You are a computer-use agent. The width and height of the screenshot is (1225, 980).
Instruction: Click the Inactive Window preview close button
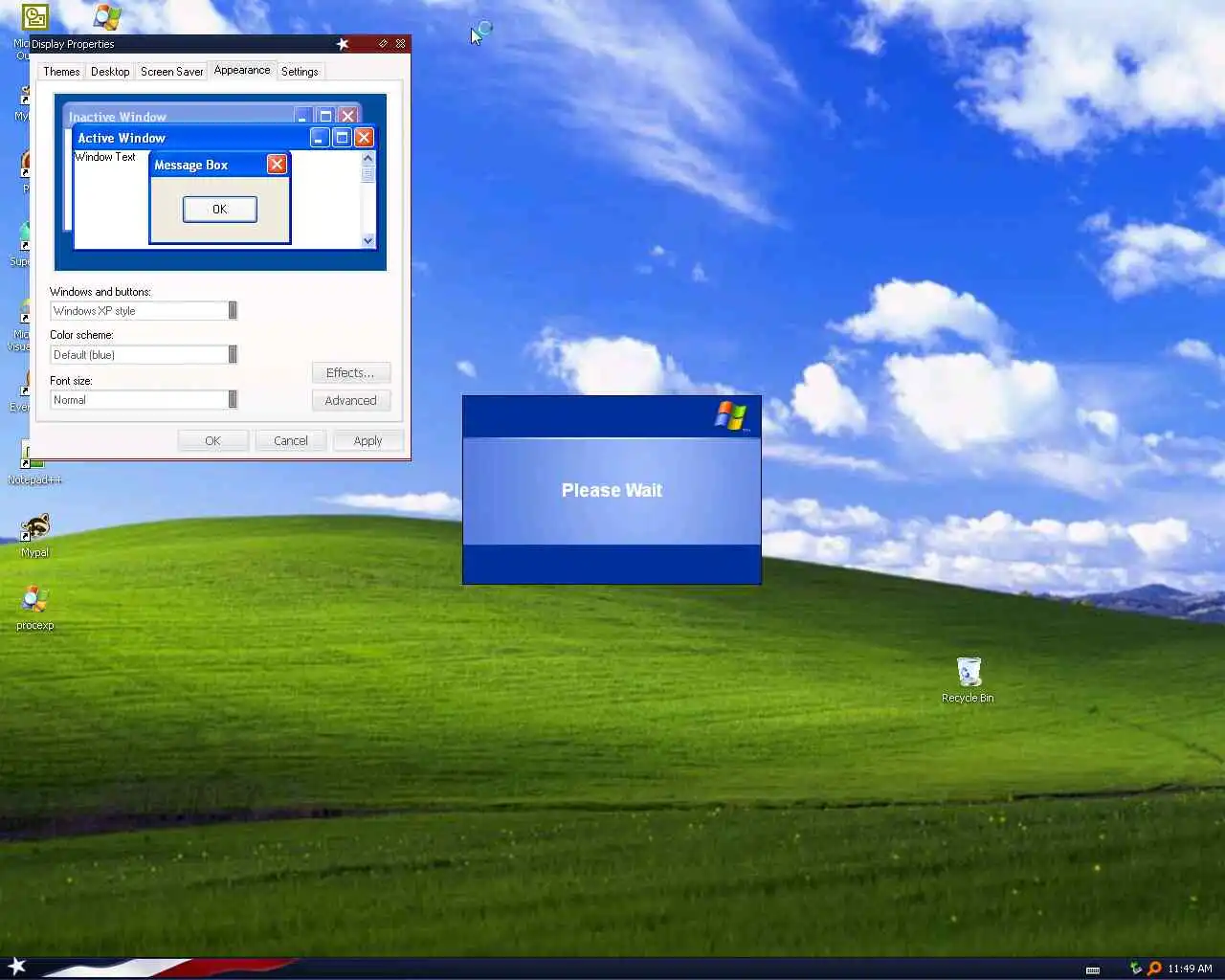pyautogui.click(x=347, y=116)
